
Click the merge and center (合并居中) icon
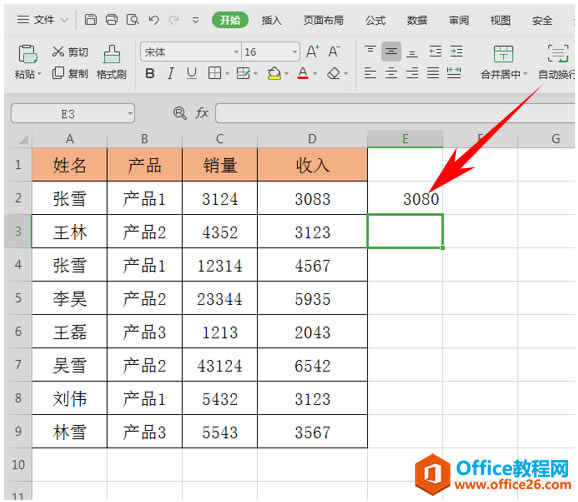click(x=503, y=54)
